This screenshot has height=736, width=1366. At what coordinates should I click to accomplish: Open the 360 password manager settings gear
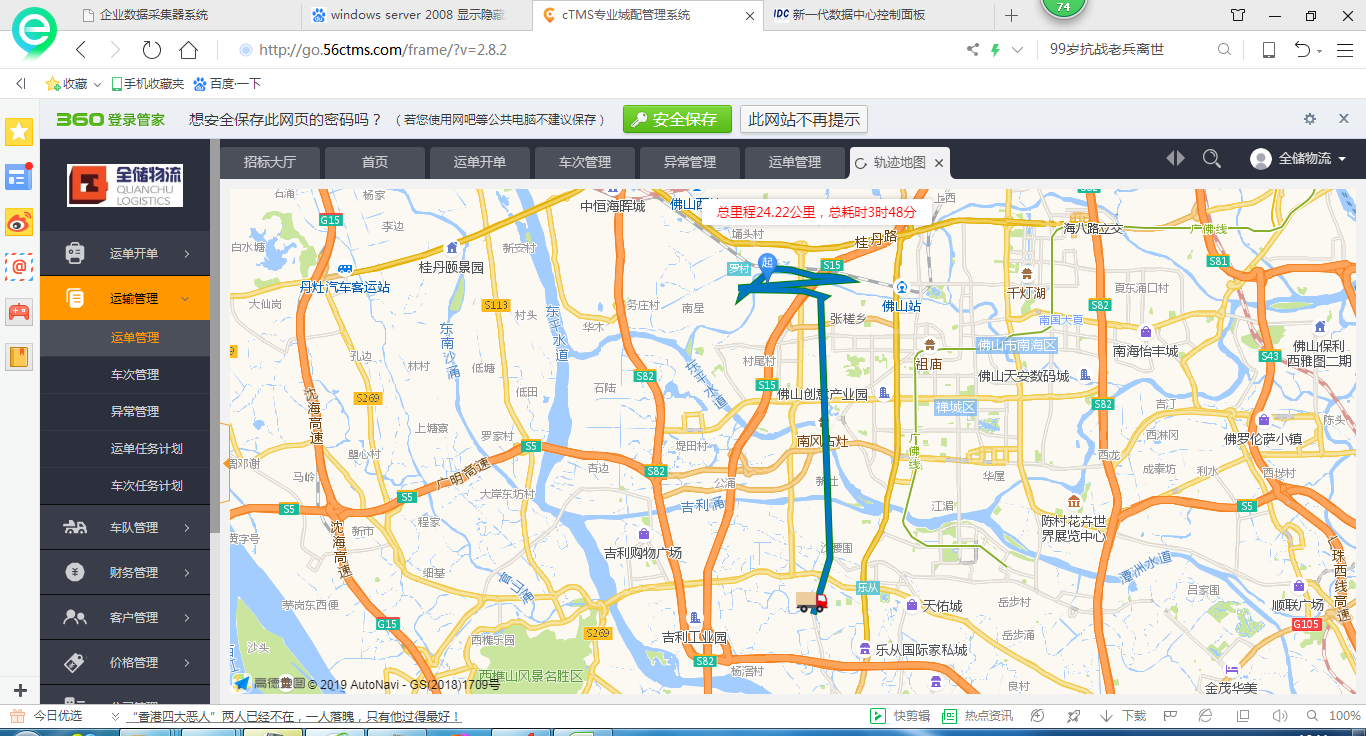(1310, 119)
